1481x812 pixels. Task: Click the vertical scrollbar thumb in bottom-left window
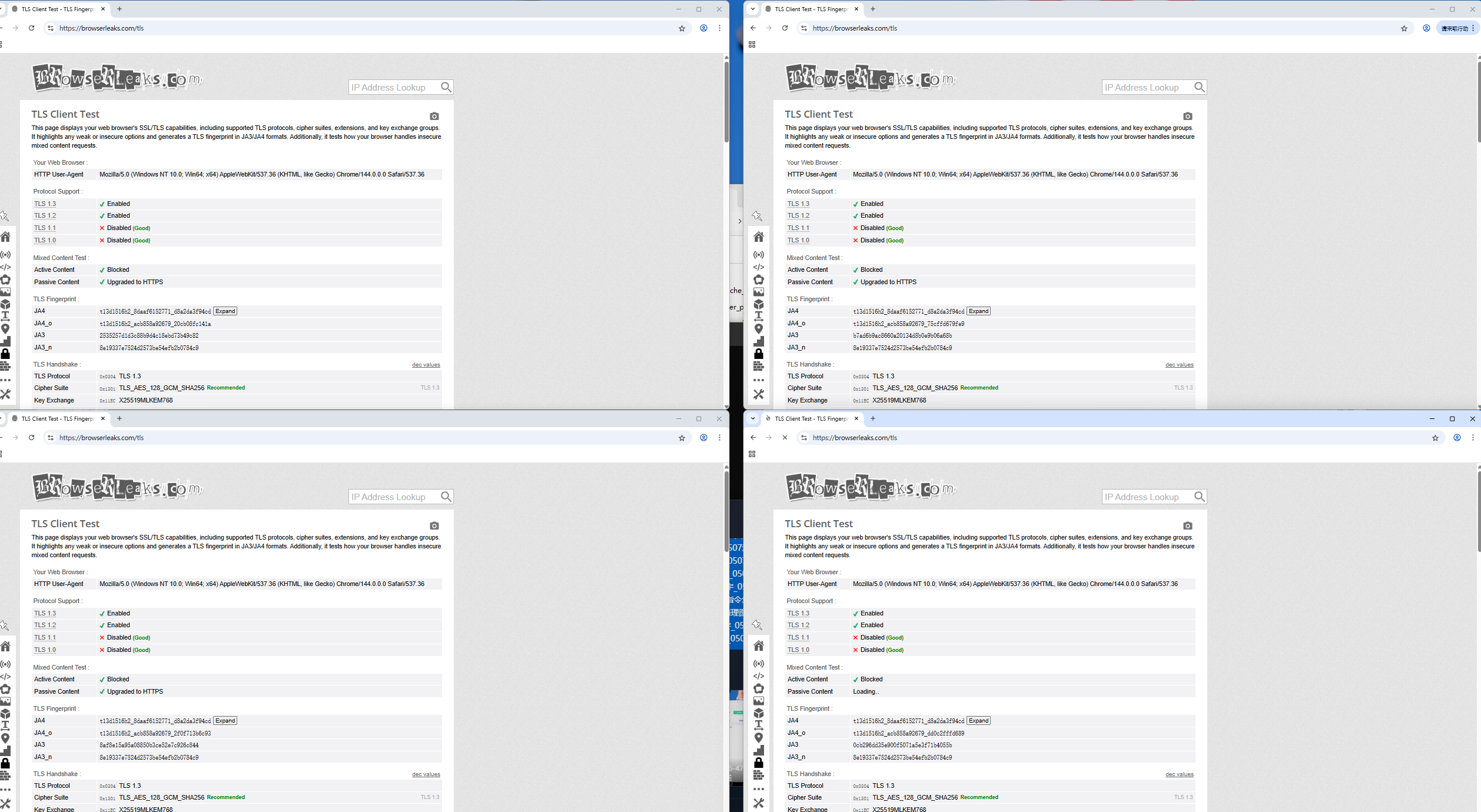coord(726,511)
